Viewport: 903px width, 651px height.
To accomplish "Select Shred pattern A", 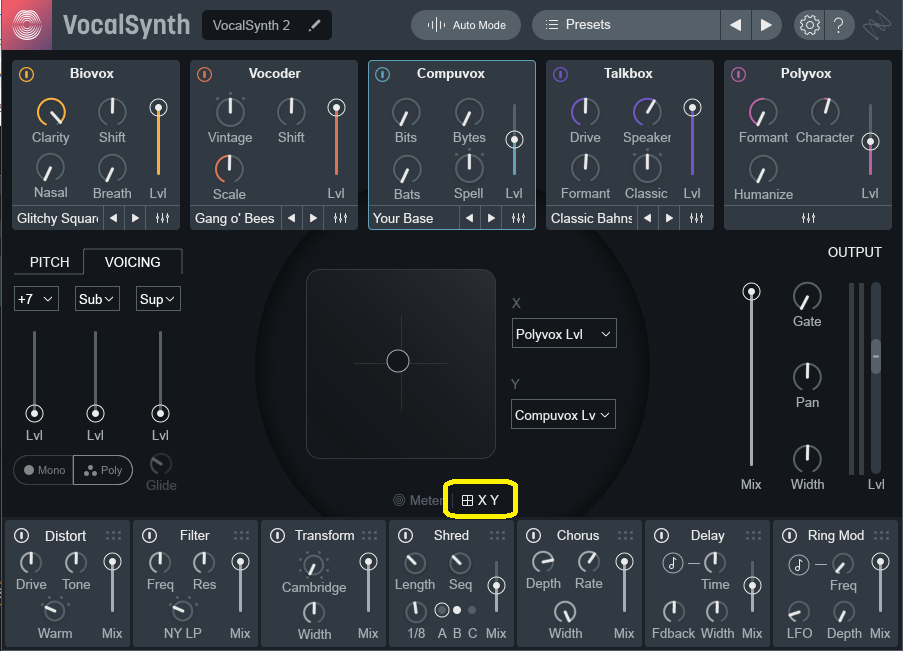I will coord(442,610).
